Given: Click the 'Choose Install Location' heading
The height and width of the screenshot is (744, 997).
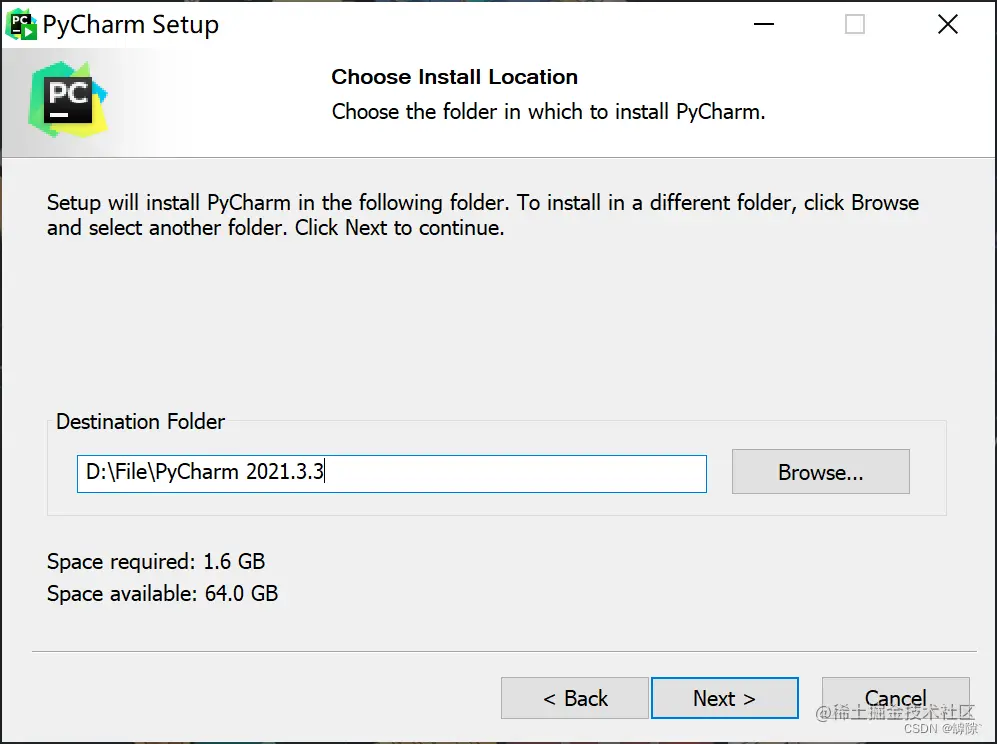Looking at the screenshot, I should [x=455, y=77].
